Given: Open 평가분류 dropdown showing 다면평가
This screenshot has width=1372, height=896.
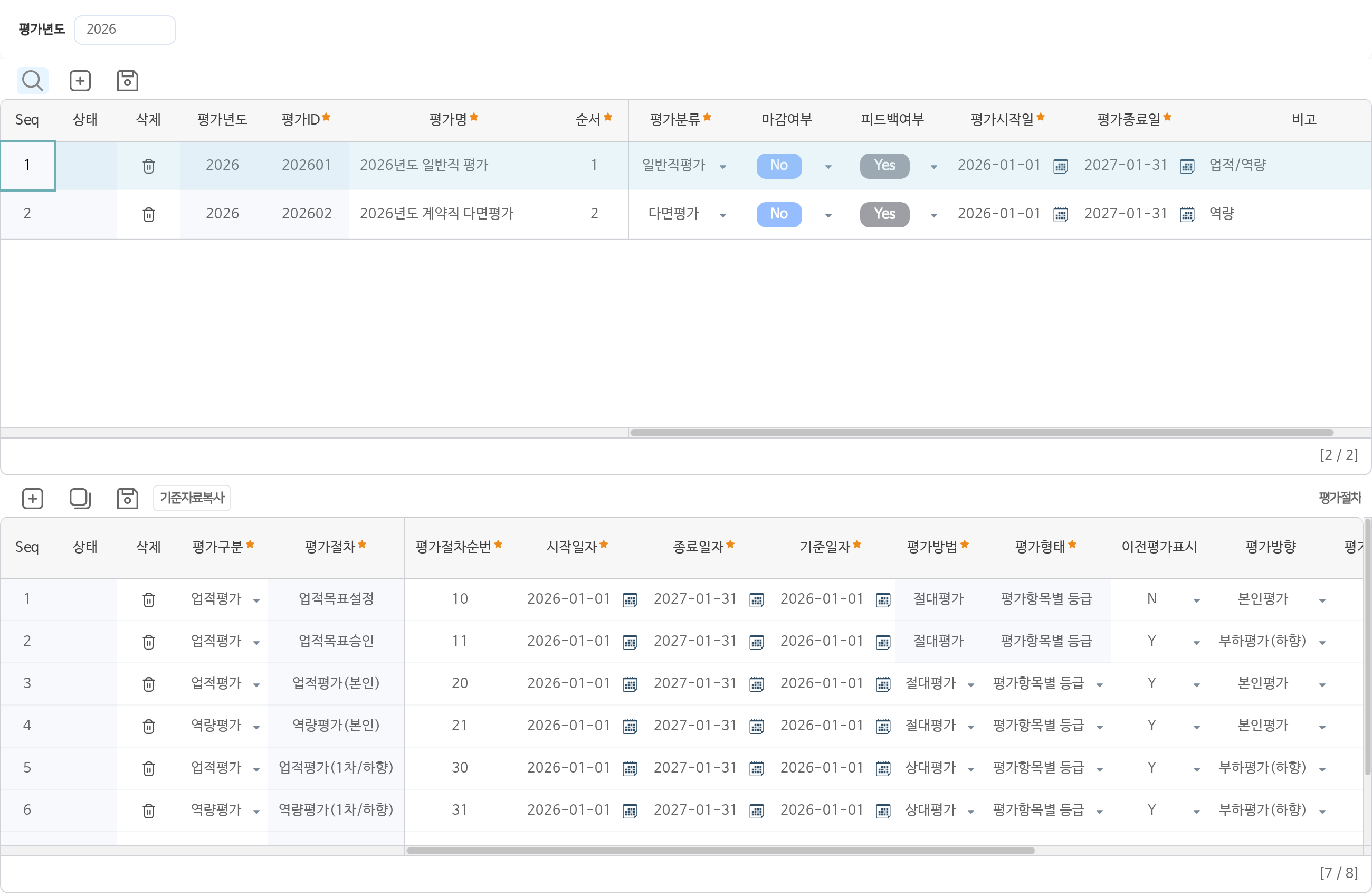Looking at the screenshot, I should (x=722, y=215).
